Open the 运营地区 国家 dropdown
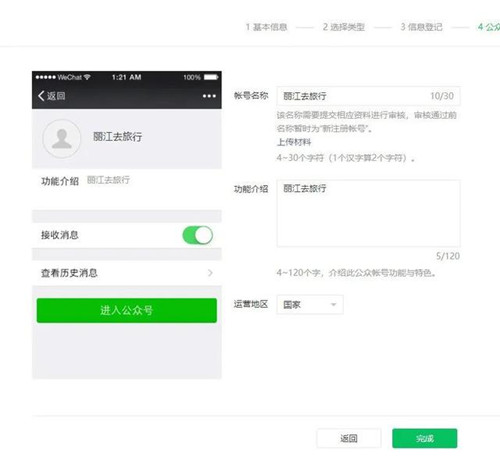 pos(310,304)
